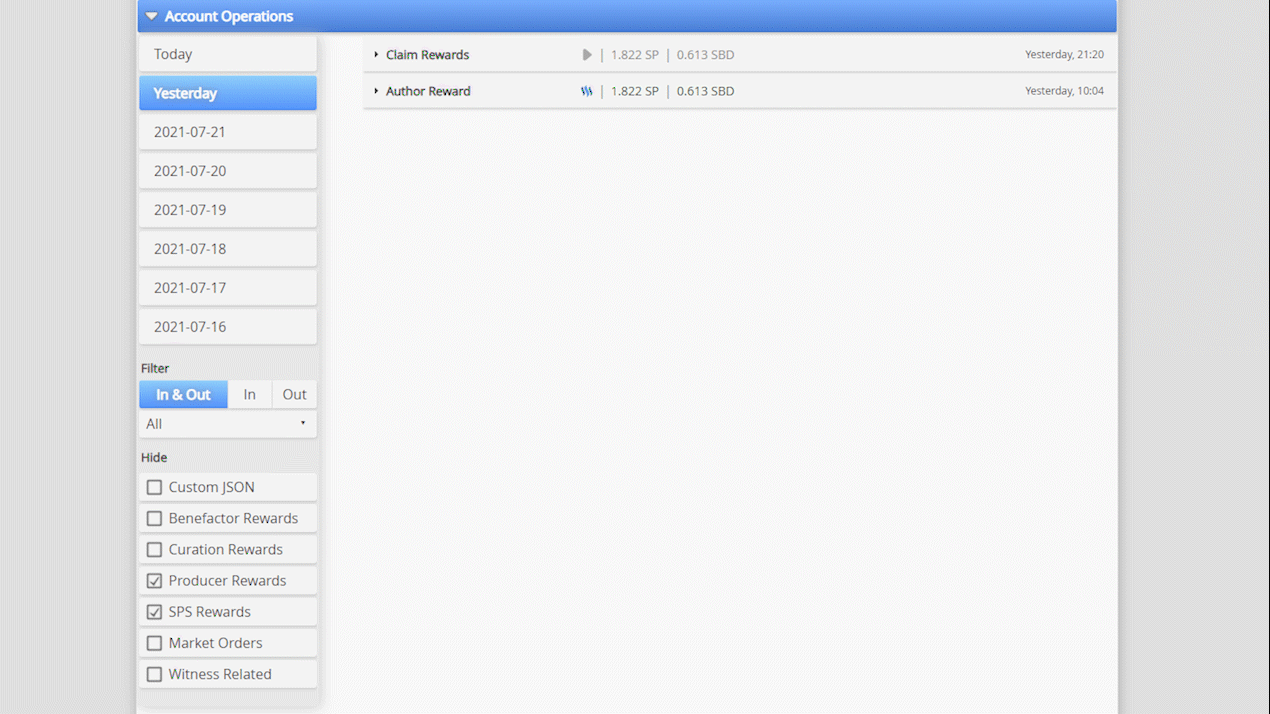Select the Out filter

[293, 394]
